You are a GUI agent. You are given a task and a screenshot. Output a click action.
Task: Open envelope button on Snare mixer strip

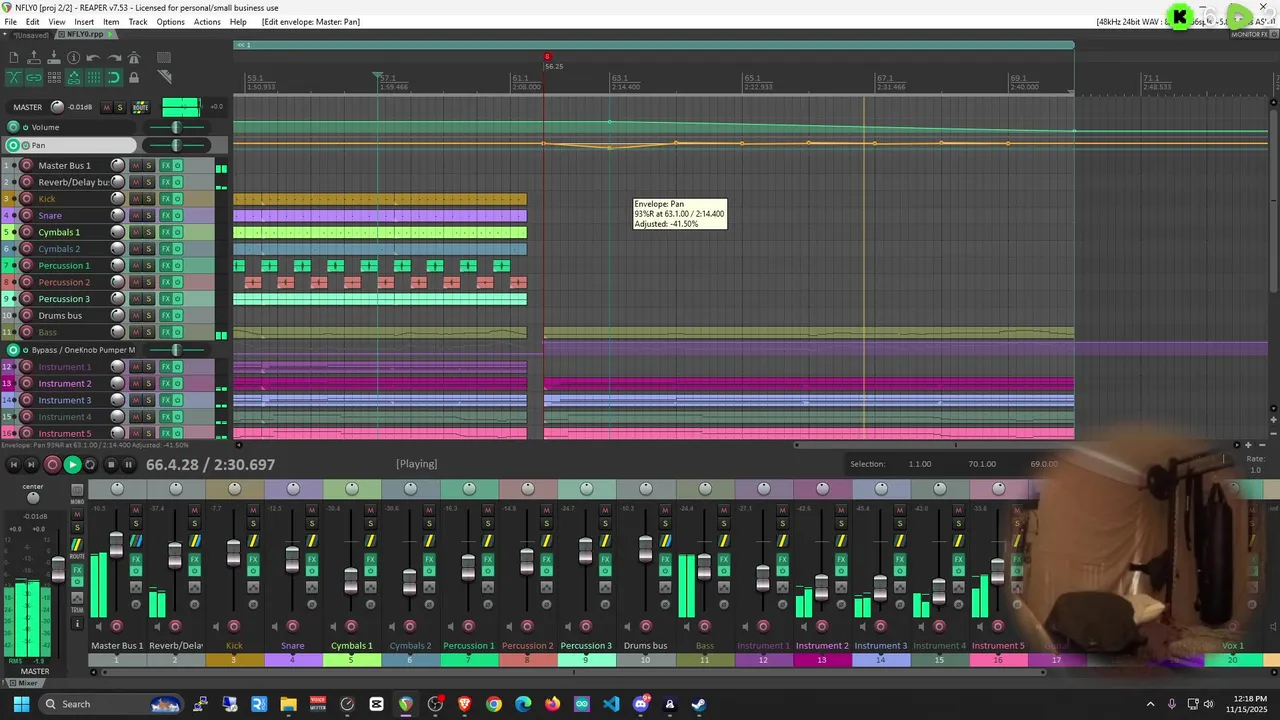tap(312, 587)
